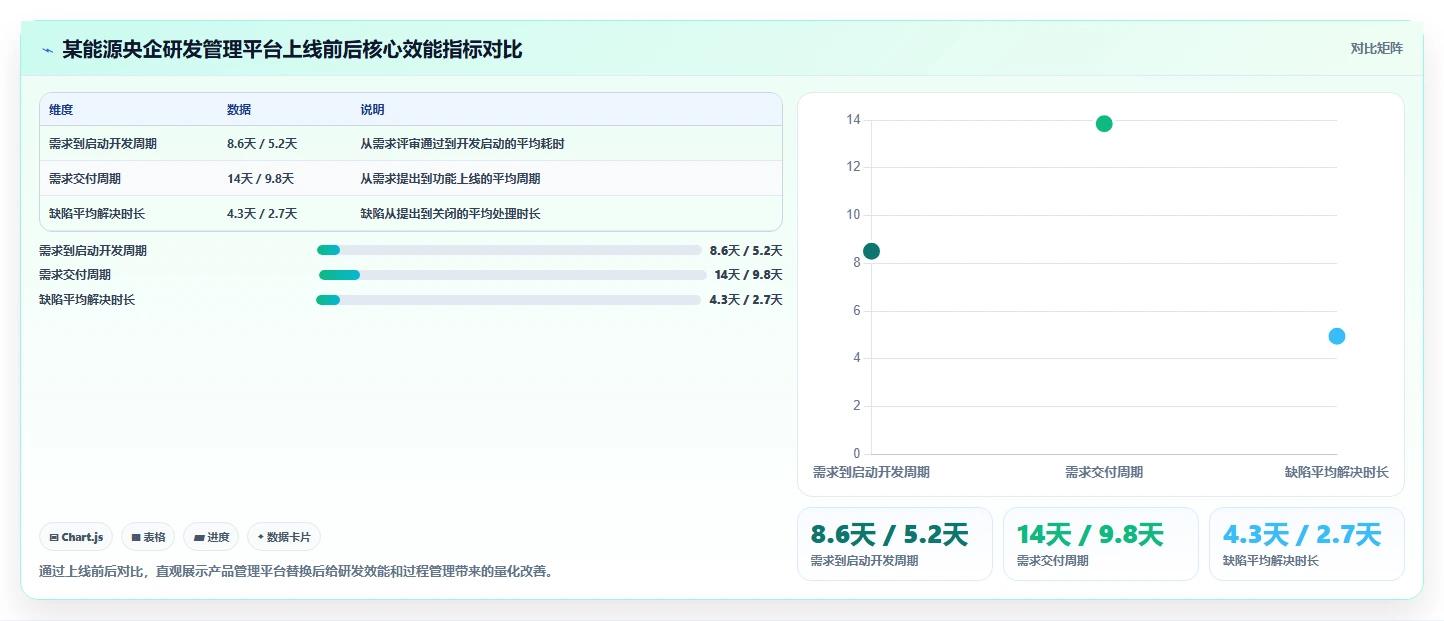Click the green chart dot for 需求交付周期
This screenshot has width=1444, height=621.
1104,124
